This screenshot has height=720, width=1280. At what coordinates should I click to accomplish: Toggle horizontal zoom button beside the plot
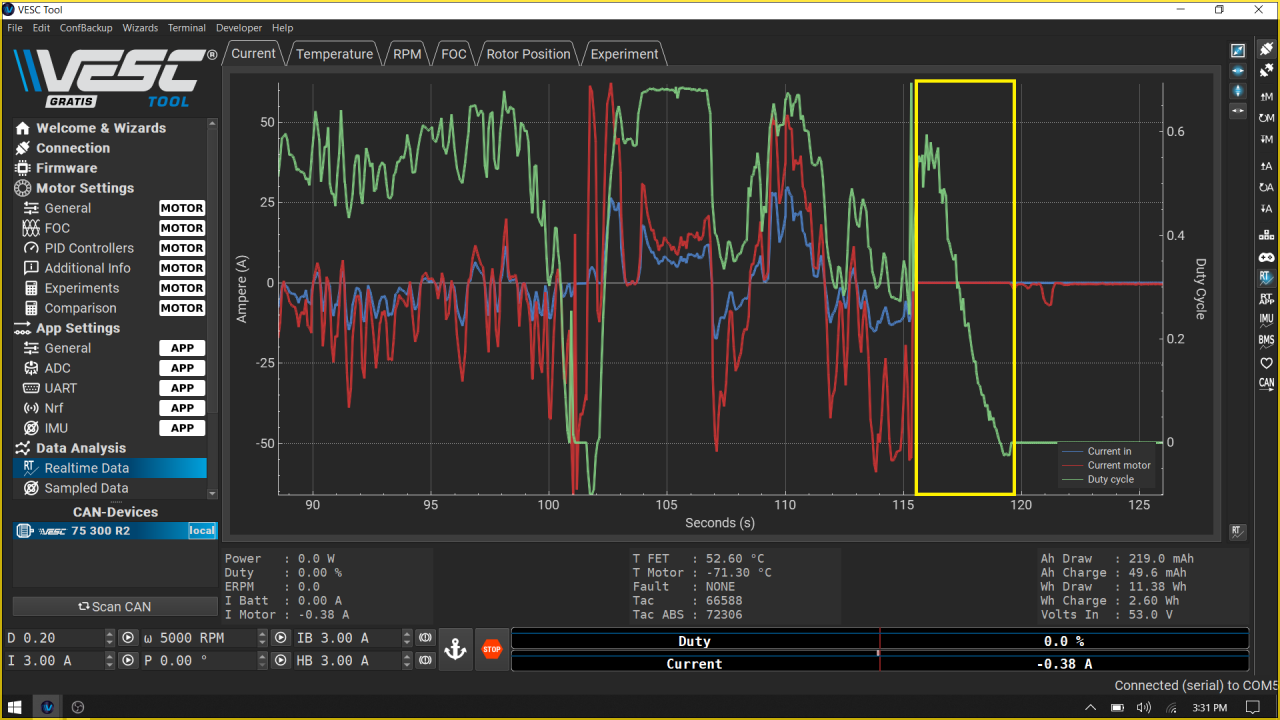(1238, 71)
